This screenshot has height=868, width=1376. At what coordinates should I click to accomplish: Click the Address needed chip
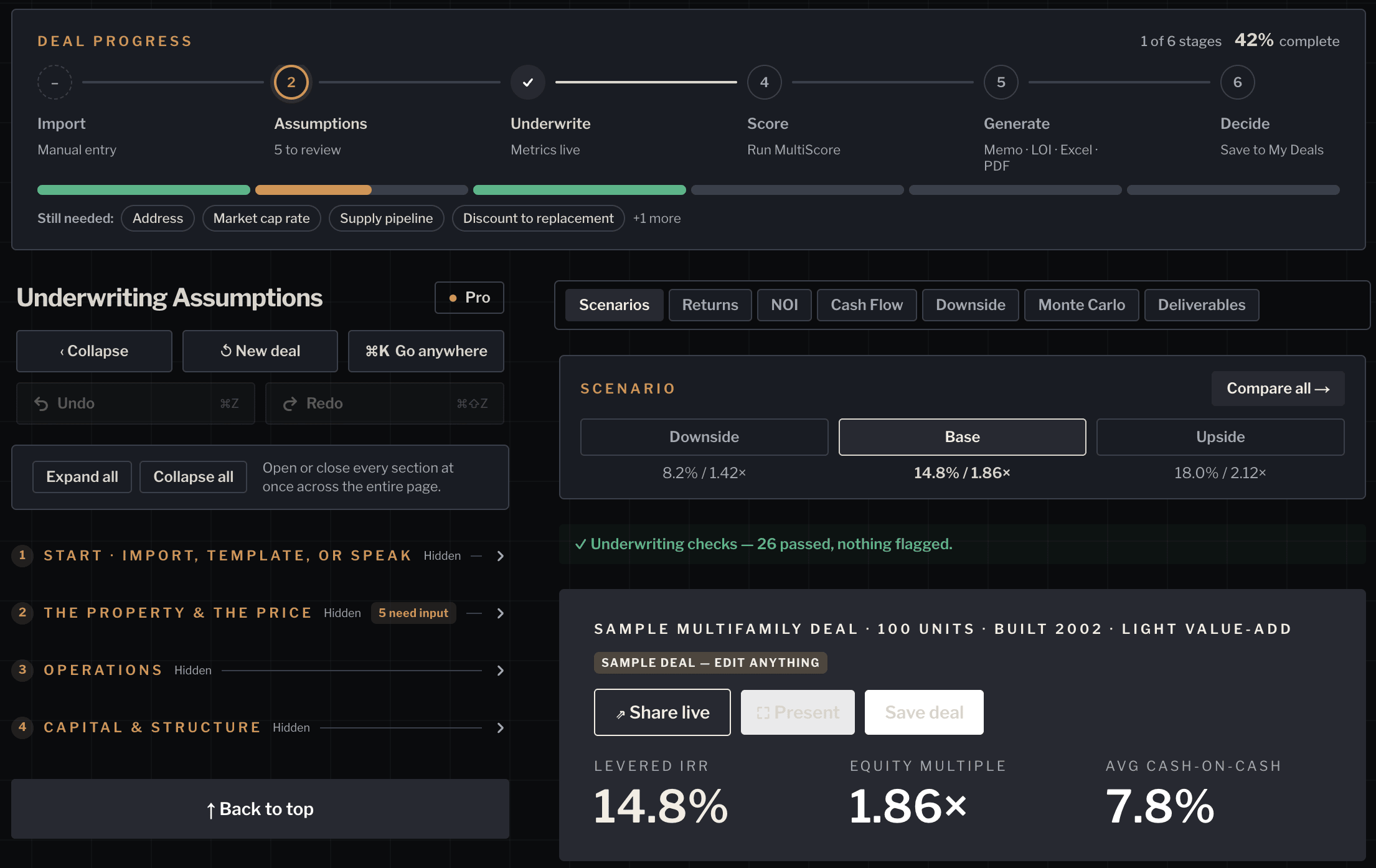point(158,219)
